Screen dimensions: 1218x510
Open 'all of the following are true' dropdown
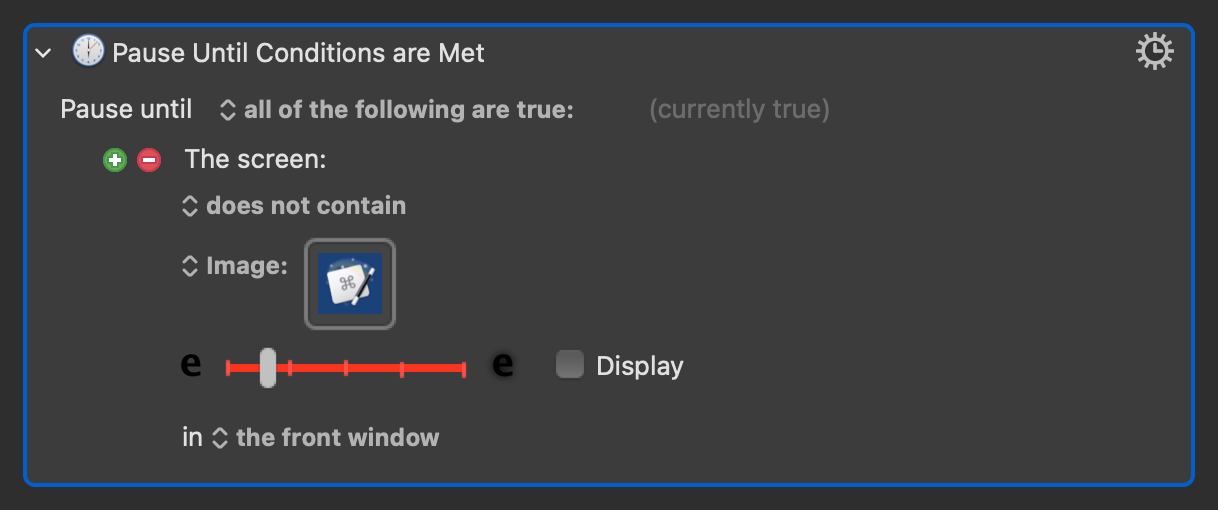coord(397,110)
